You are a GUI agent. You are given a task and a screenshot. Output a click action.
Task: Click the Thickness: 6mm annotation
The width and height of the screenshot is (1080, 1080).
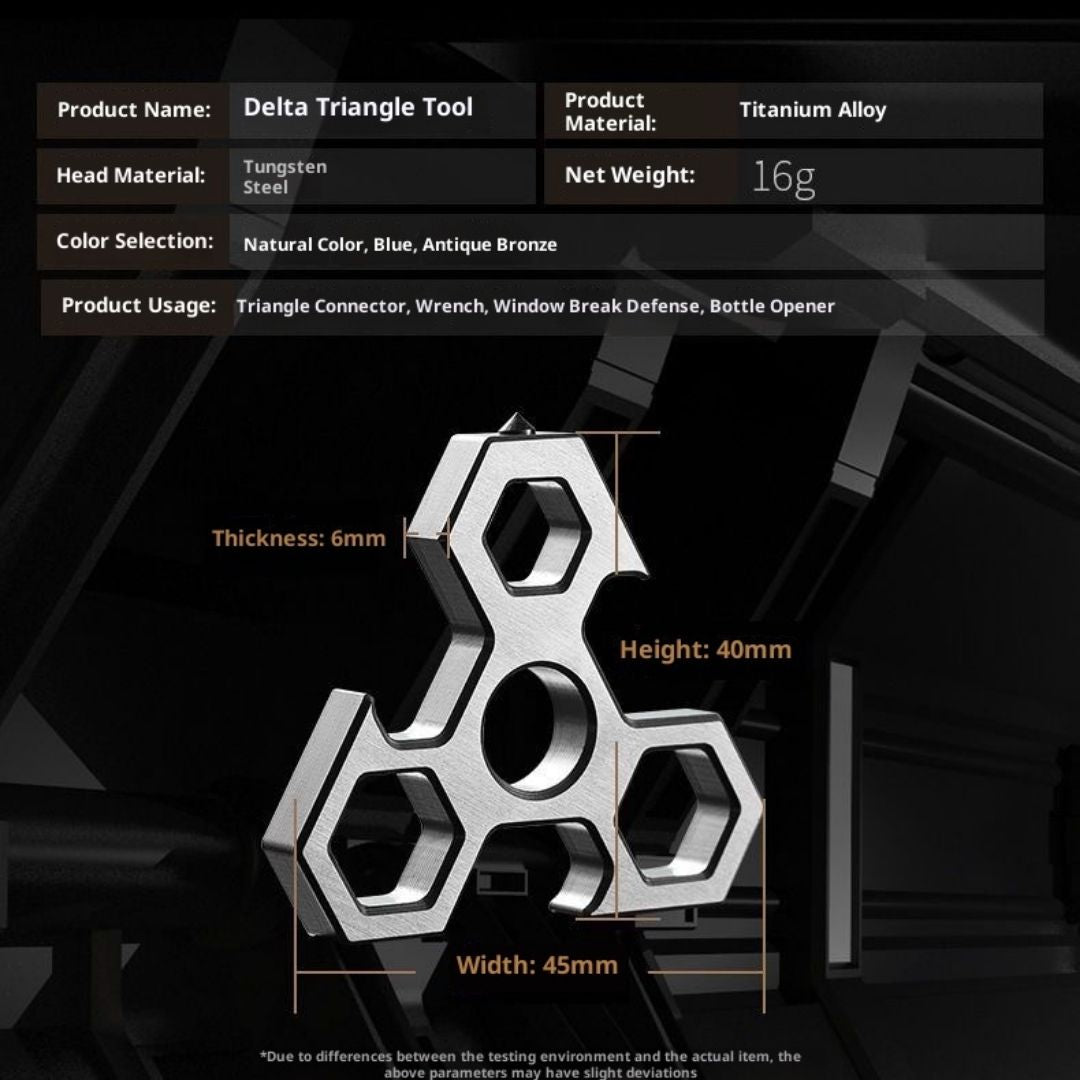(x=298, y=539)
